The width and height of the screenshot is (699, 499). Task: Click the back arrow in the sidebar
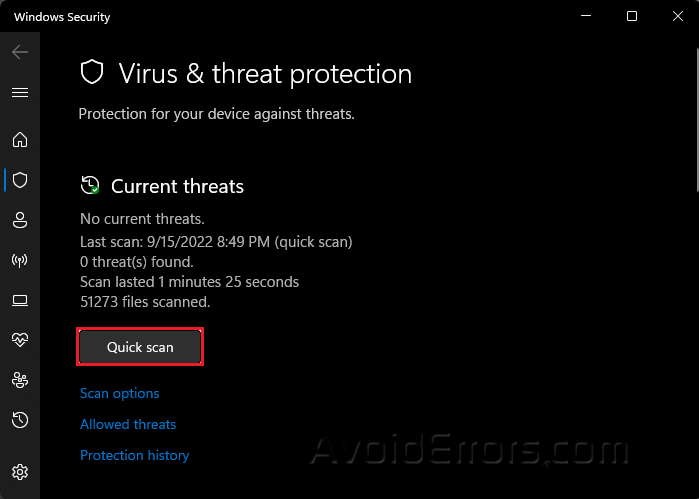(x=20, y=52)
